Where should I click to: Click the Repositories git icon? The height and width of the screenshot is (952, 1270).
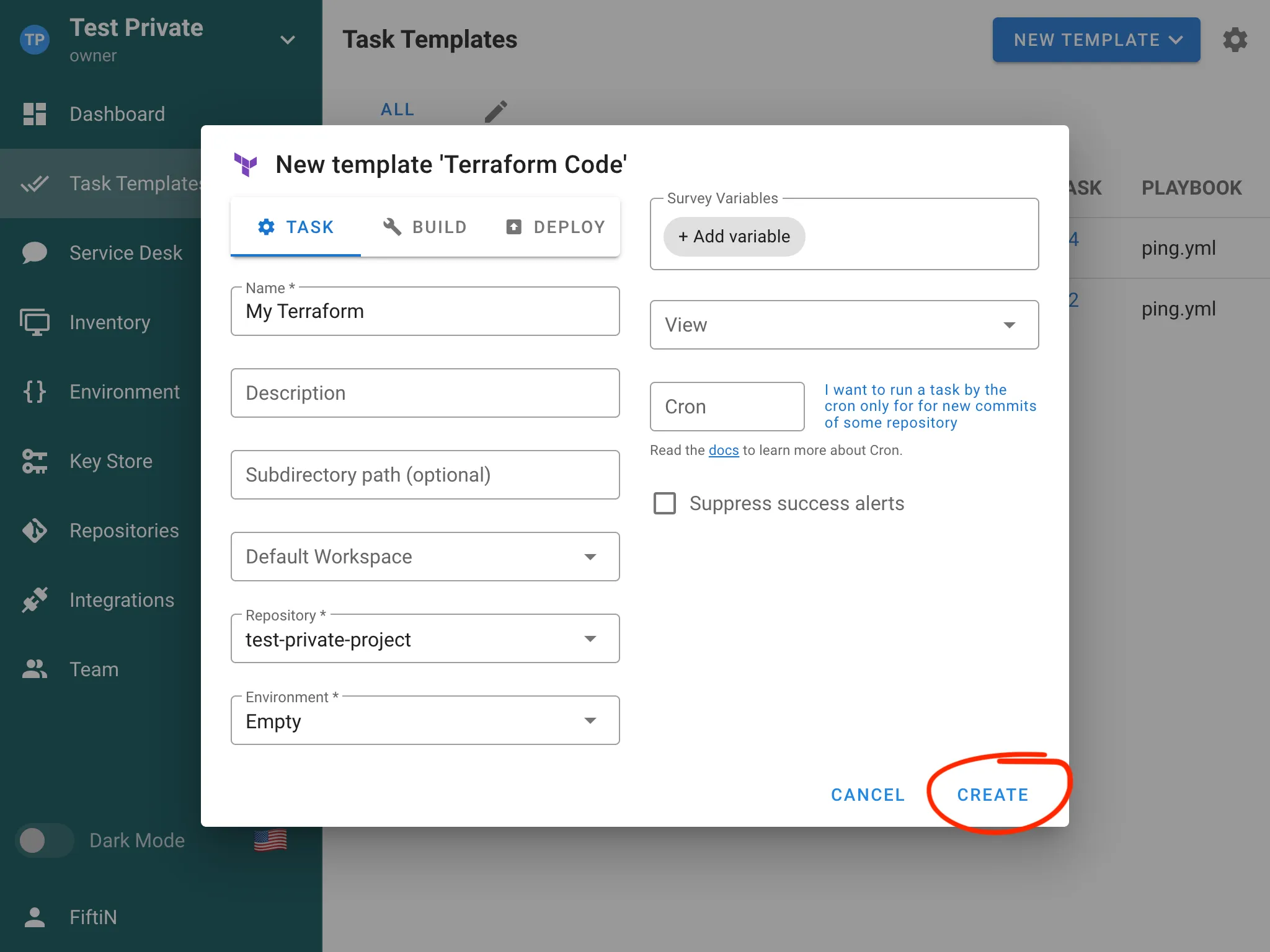(x=35, y=531)
